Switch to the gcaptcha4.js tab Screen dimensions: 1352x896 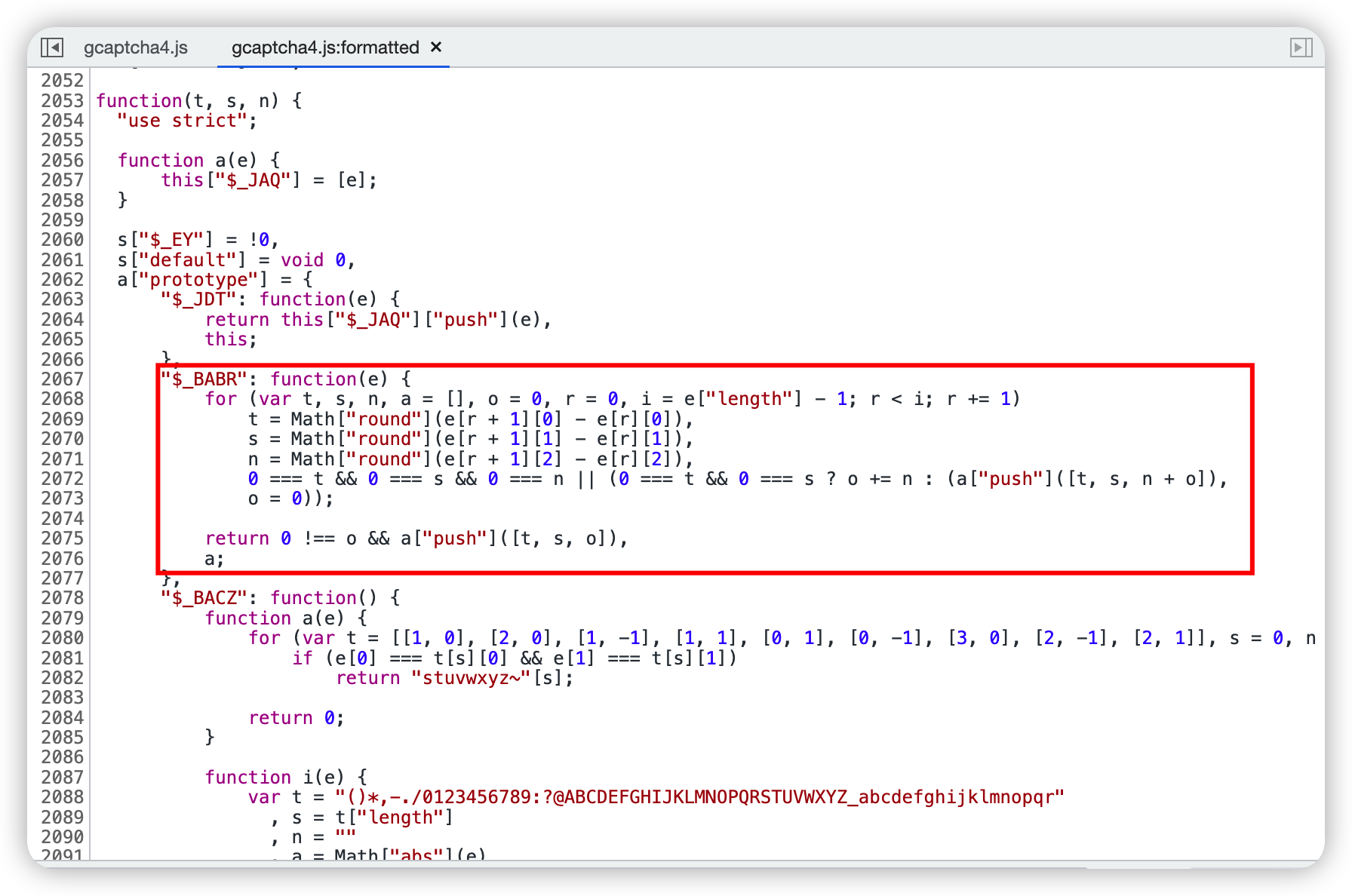coord(136,48)
